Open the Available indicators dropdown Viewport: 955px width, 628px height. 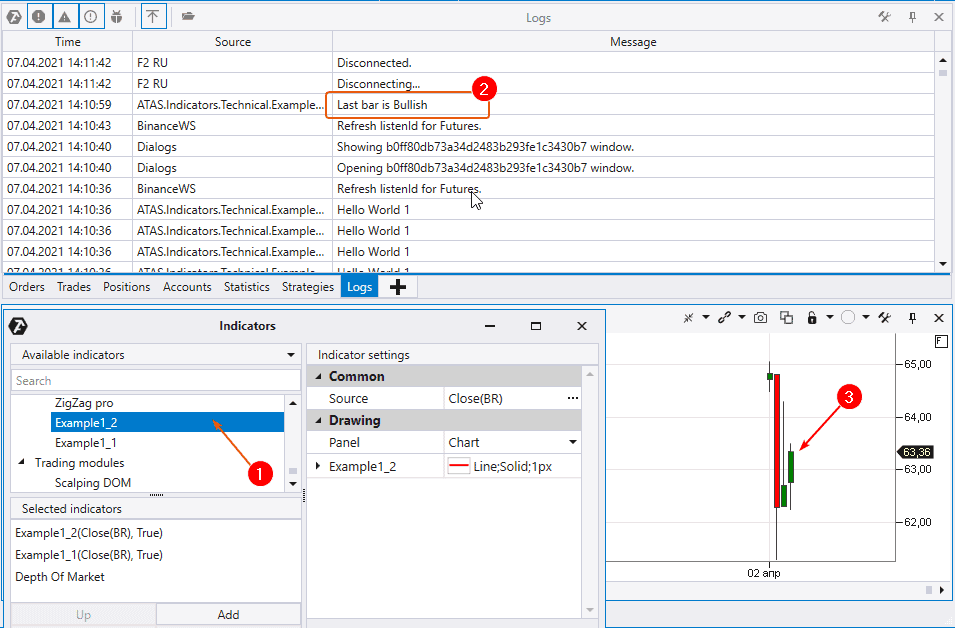156,354
